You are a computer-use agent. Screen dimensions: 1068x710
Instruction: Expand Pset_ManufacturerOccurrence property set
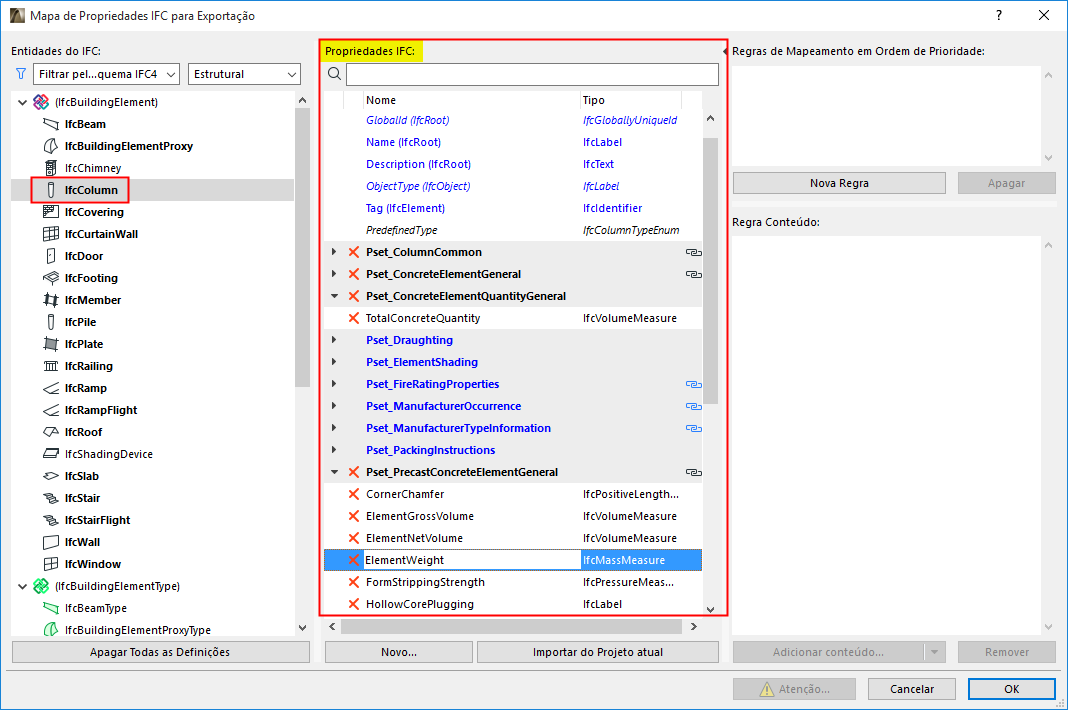coord(334,406)
